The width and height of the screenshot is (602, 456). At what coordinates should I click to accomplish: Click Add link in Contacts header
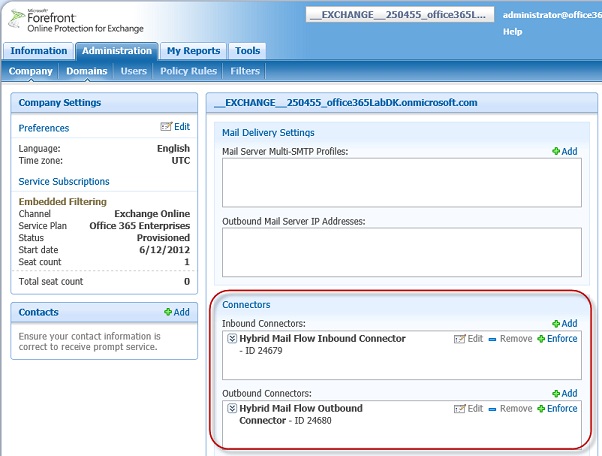click(x=182, y=312)
